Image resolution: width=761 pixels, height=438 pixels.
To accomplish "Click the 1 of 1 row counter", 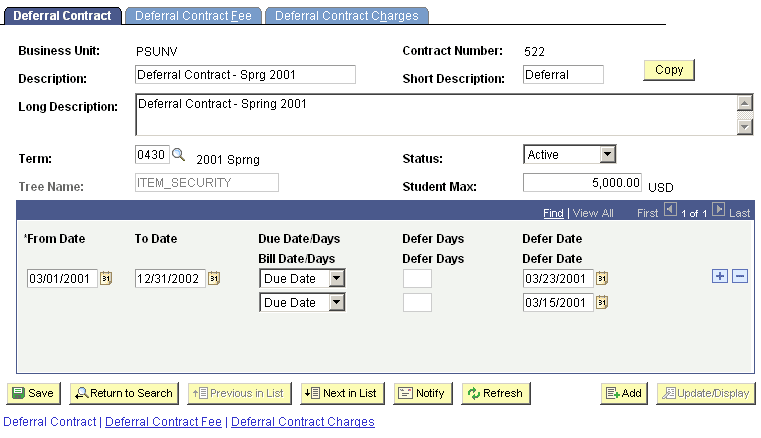I will tap(694, 213).
